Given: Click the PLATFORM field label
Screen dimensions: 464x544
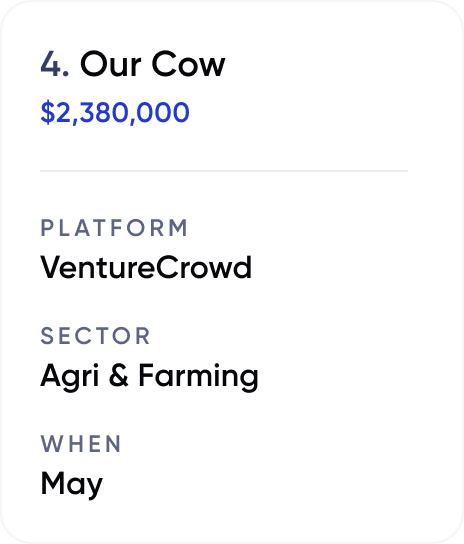Looking at the screenshot, I should tap(114, 228).
